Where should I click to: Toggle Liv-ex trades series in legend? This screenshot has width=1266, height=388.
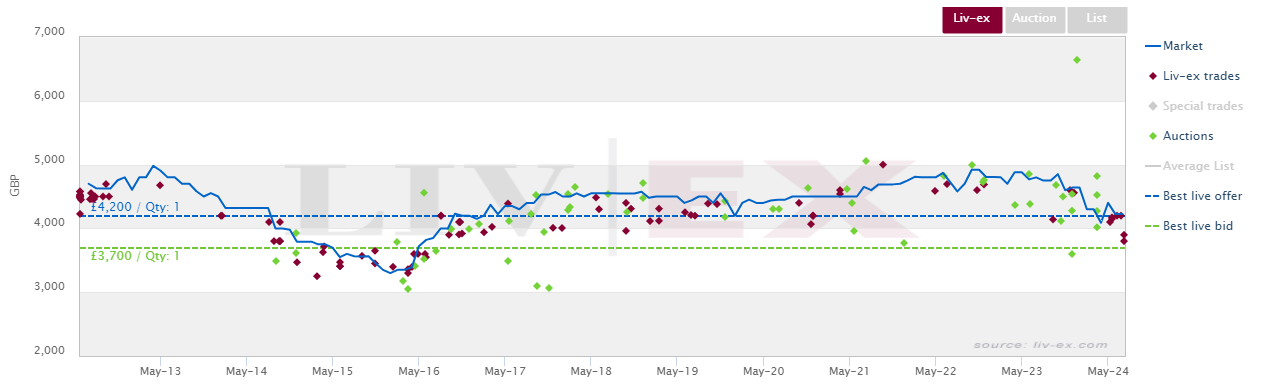click(x=1192, y=76)
